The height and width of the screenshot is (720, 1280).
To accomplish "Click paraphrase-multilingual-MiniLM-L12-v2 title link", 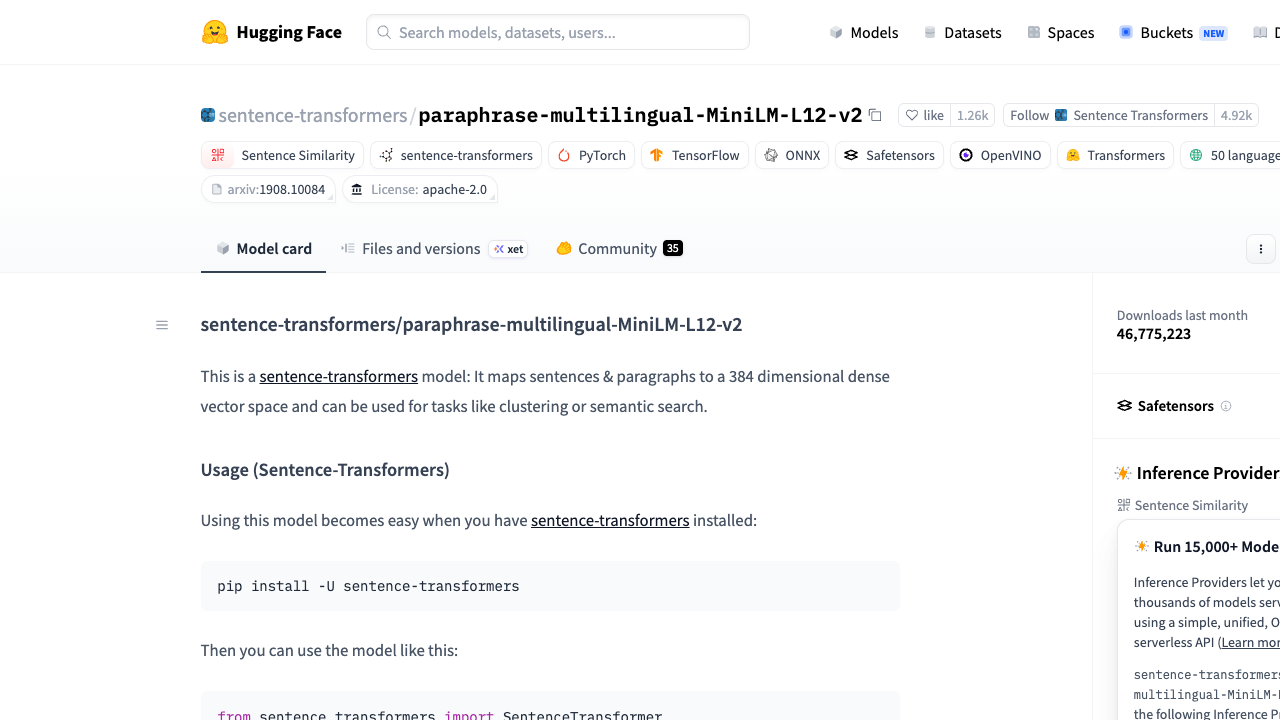I will [640, 115].
